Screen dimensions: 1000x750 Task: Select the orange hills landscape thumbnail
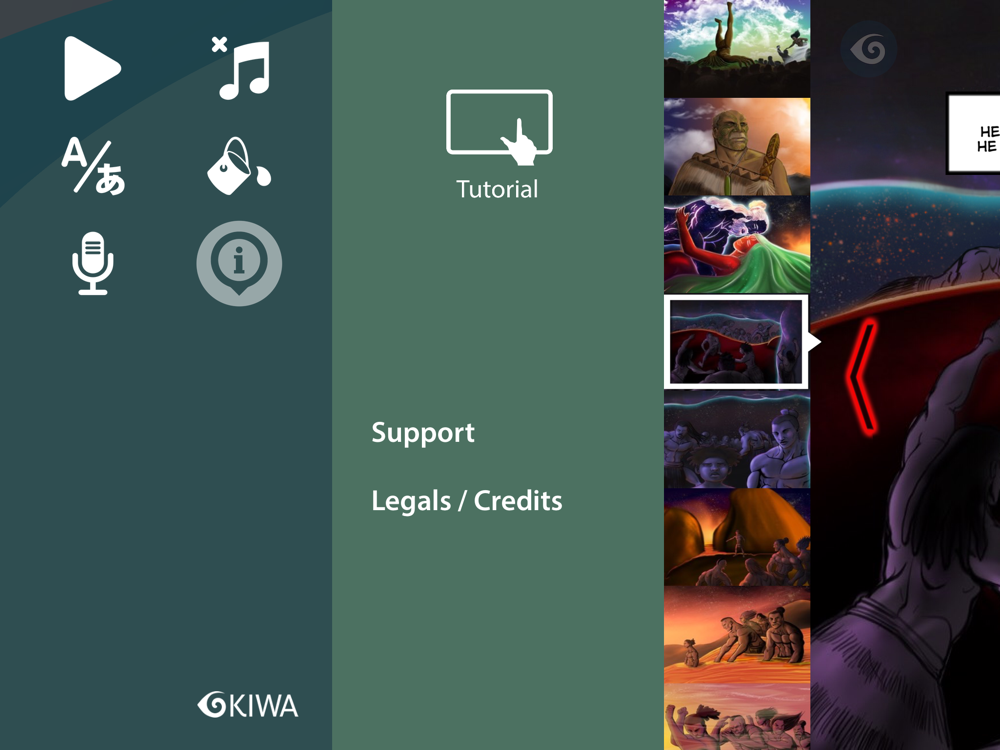(737, 537)
